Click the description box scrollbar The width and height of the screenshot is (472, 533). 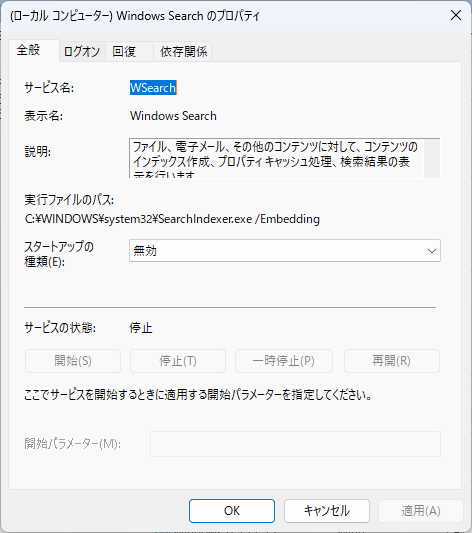pos(432,158)
